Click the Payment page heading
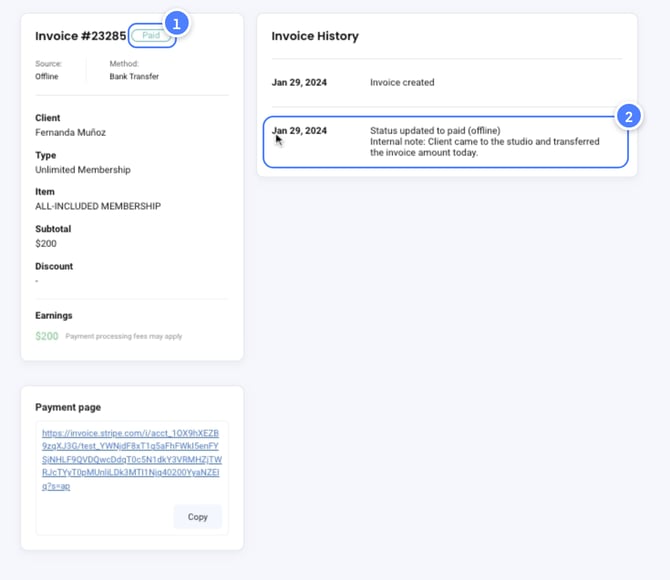Viewport: 670px width, 580px height. pos(68,407)
